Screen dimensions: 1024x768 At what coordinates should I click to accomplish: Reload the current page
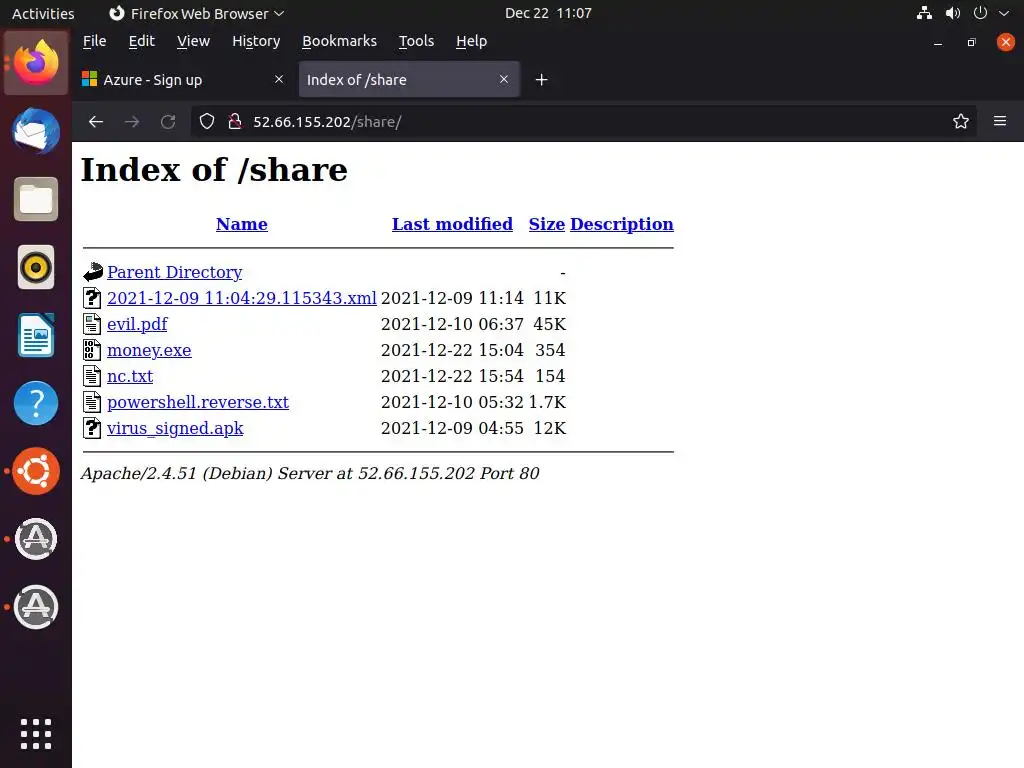click(x=168, y=121)
